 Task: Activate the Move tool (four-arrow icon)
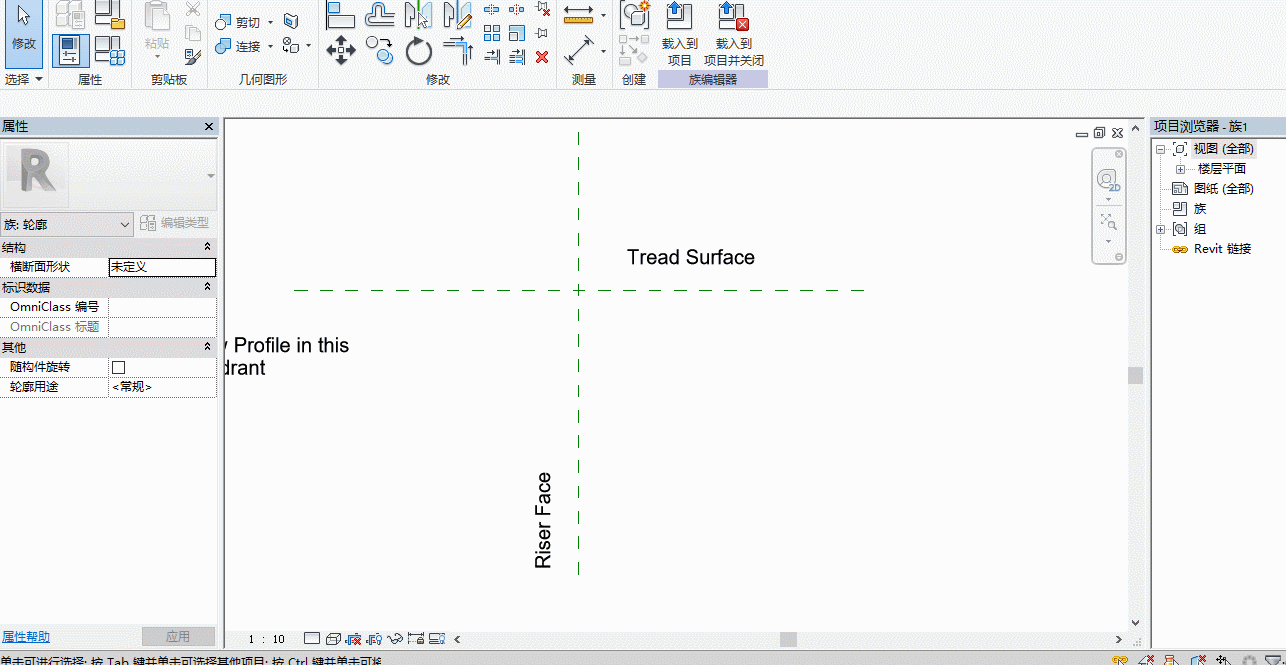tap(341, 50)
